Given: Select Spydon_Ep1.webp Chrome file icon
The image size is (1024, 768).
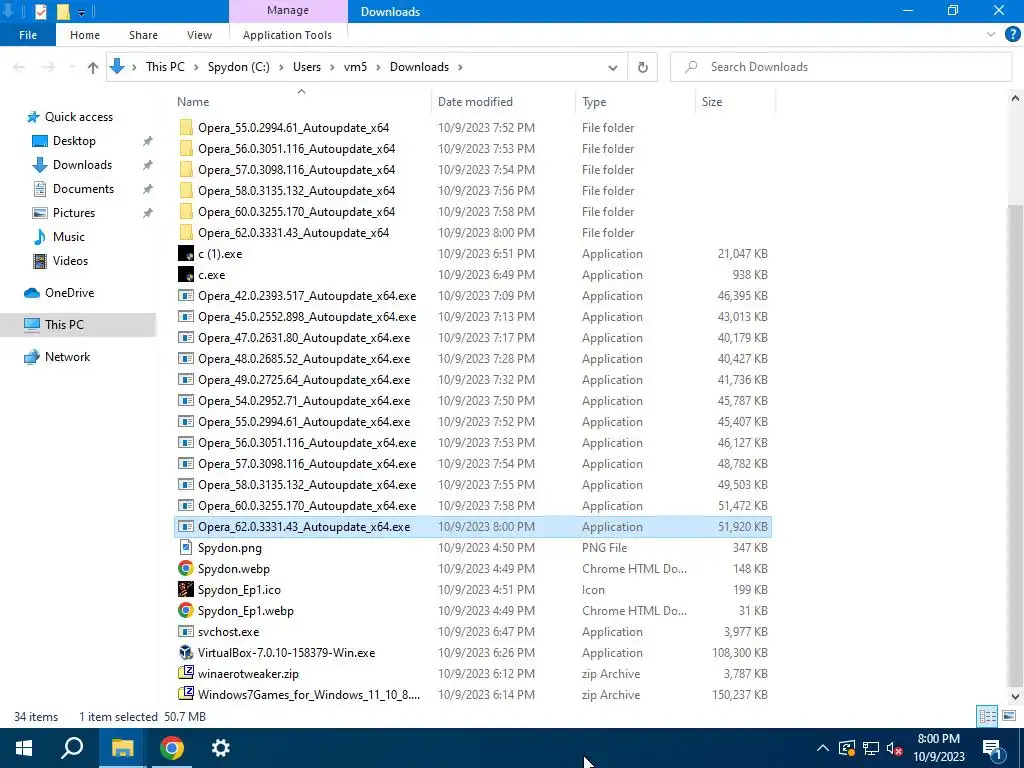Looking at the screenshot, I should pyautogui.click(x=186, y=611).
